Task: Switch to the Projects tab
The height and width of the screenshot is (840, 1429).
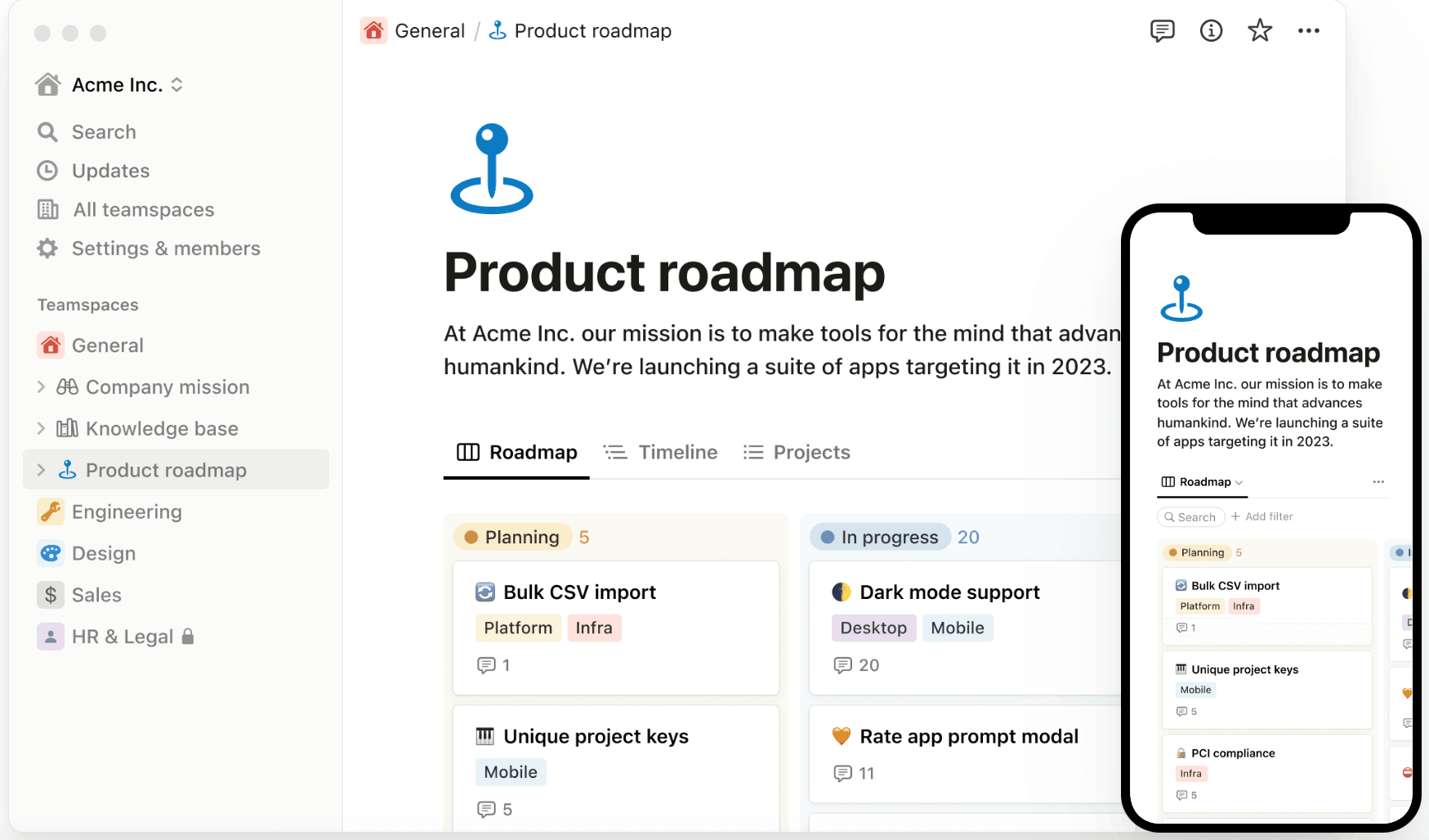Action: [797, 453]
